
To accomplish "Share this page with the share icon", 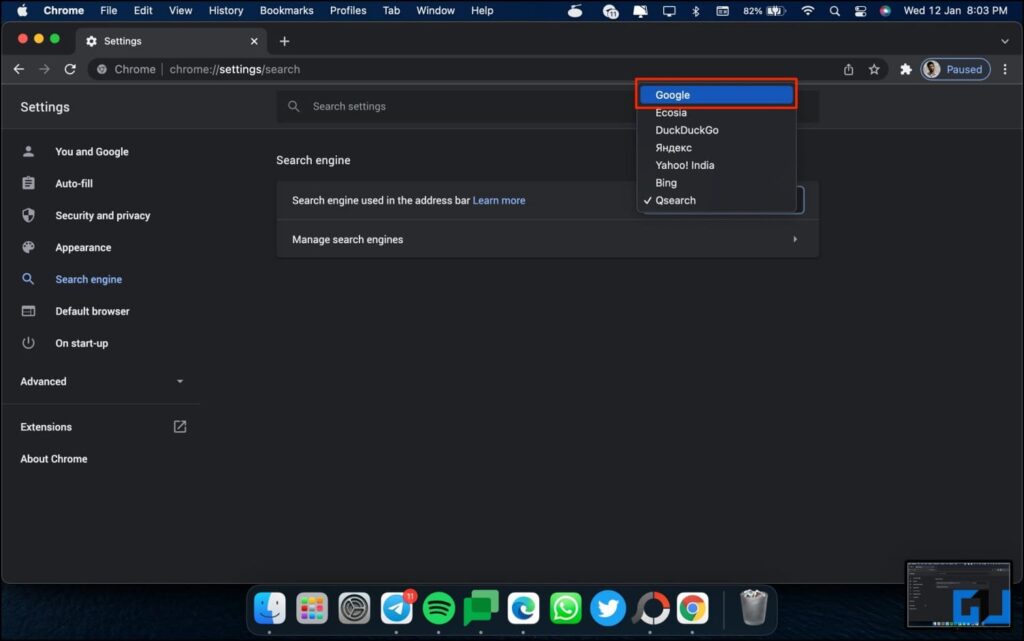I will tap(848, 69).
